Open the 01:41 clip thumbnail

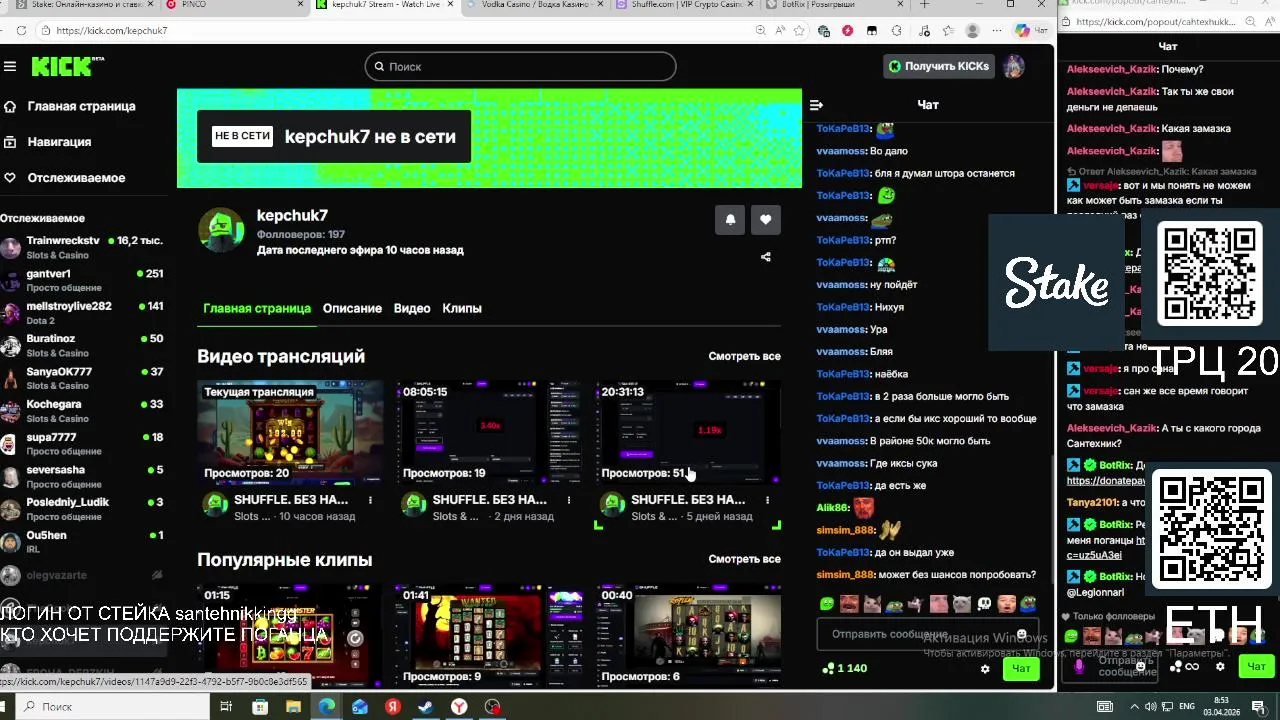click(489, 636)
